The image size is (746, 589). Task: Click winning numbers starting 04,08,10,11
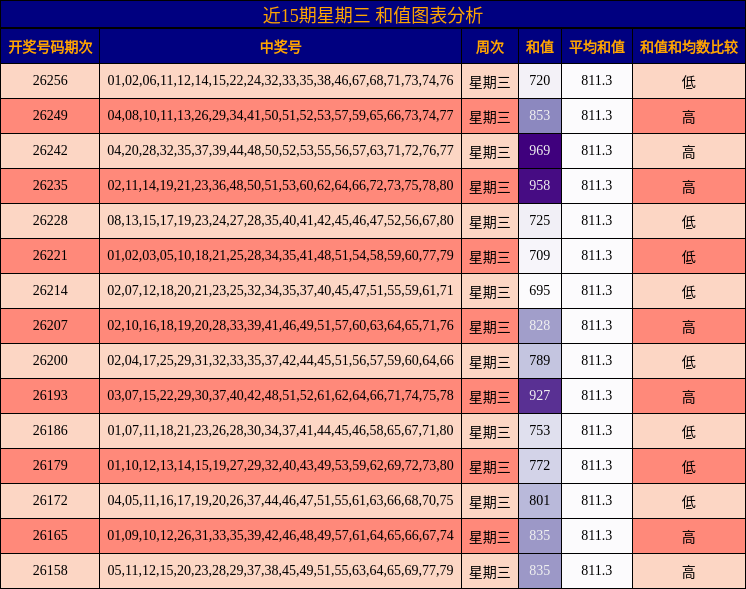(x=280, y=116)
